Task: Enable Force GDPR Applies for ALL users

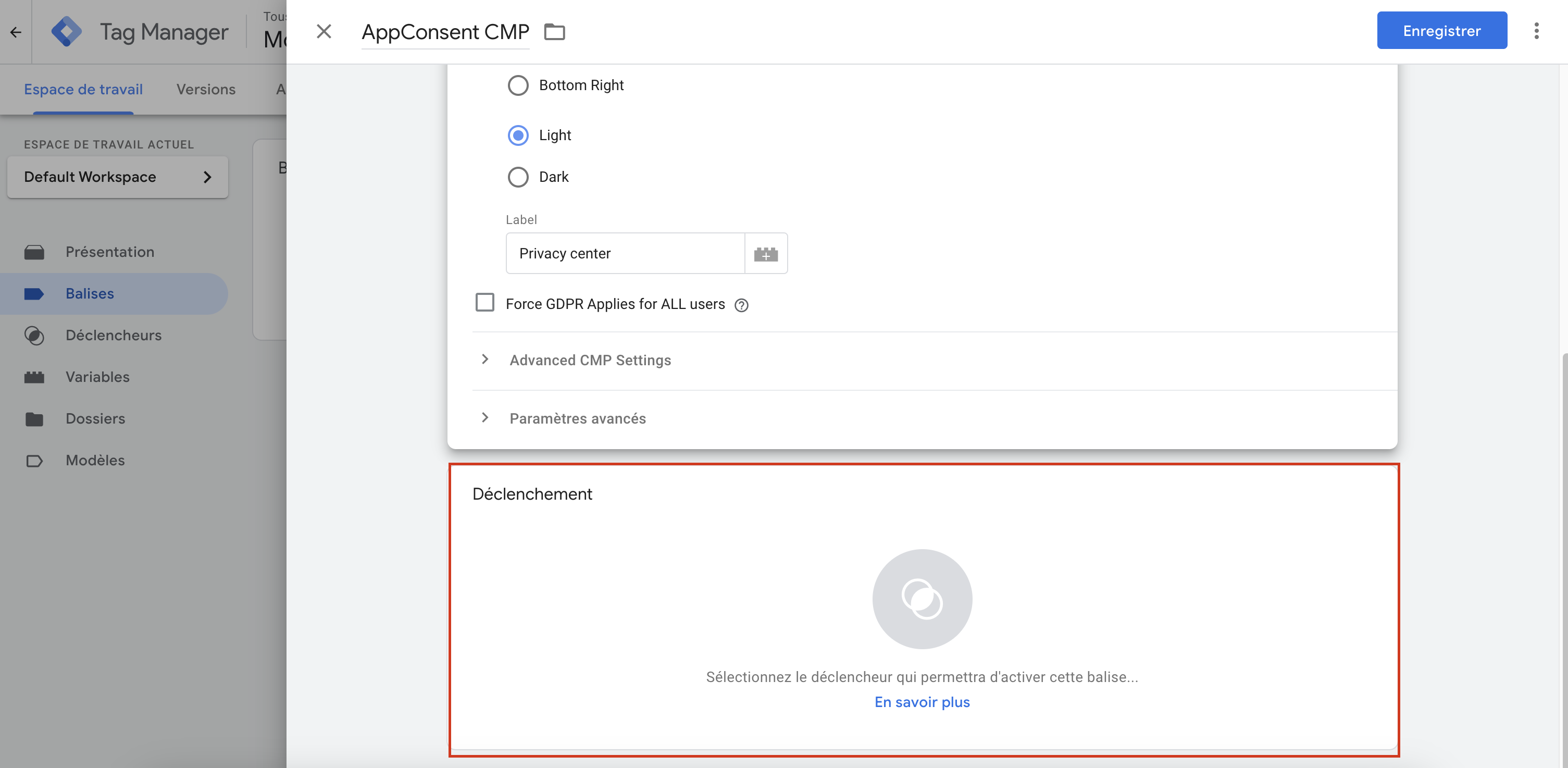Action: pos(484,302)
